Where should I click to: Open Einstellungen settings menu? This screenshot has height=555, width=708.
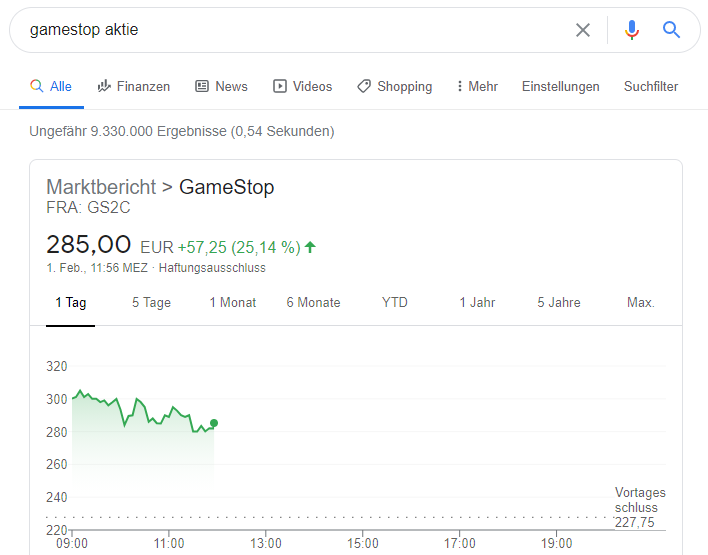pos(560,86)
